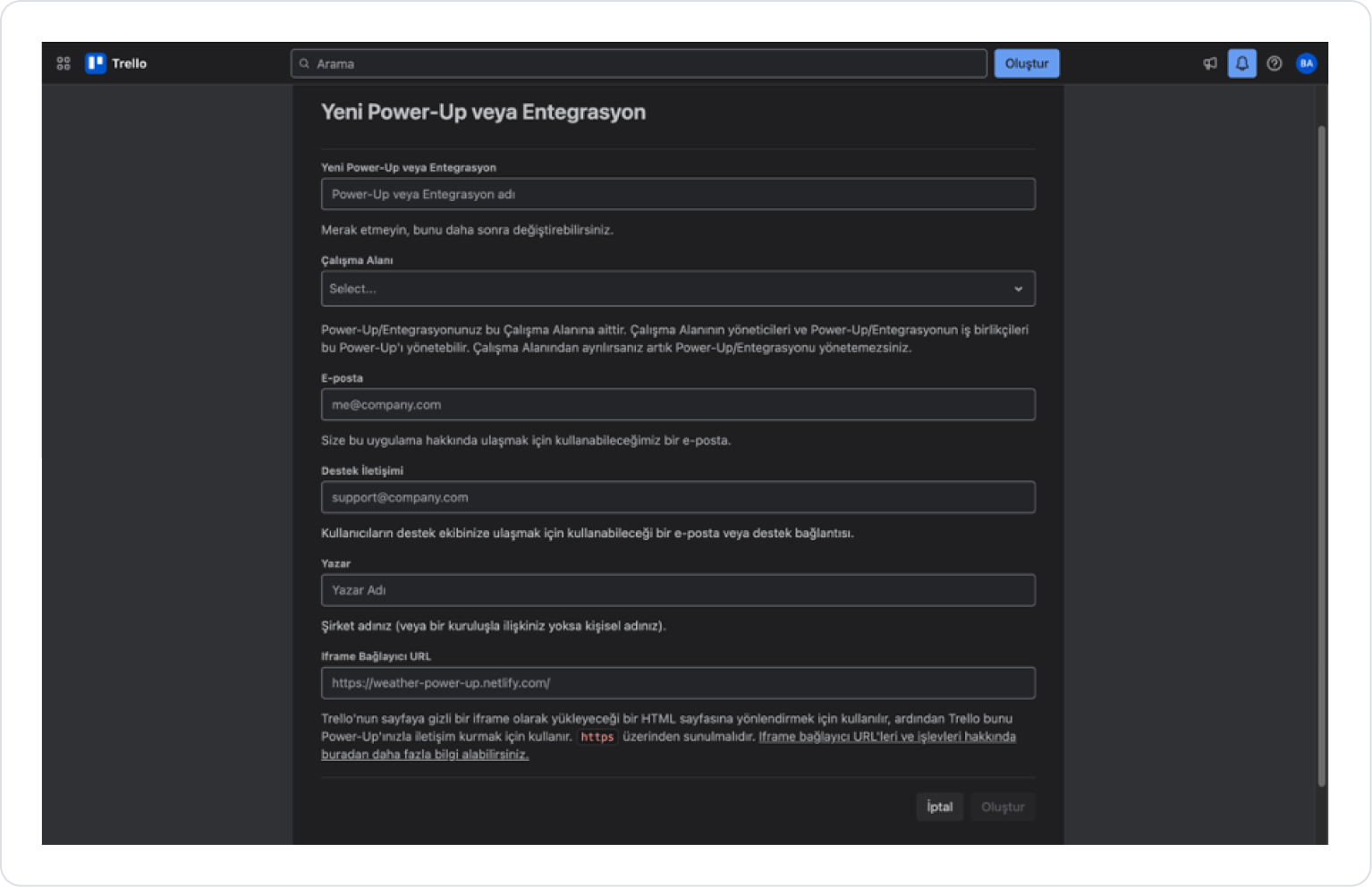The height and width of the screenshot is (887, 1372).
Task: Open the BA account avatar
Action: tap(1307, 63)
